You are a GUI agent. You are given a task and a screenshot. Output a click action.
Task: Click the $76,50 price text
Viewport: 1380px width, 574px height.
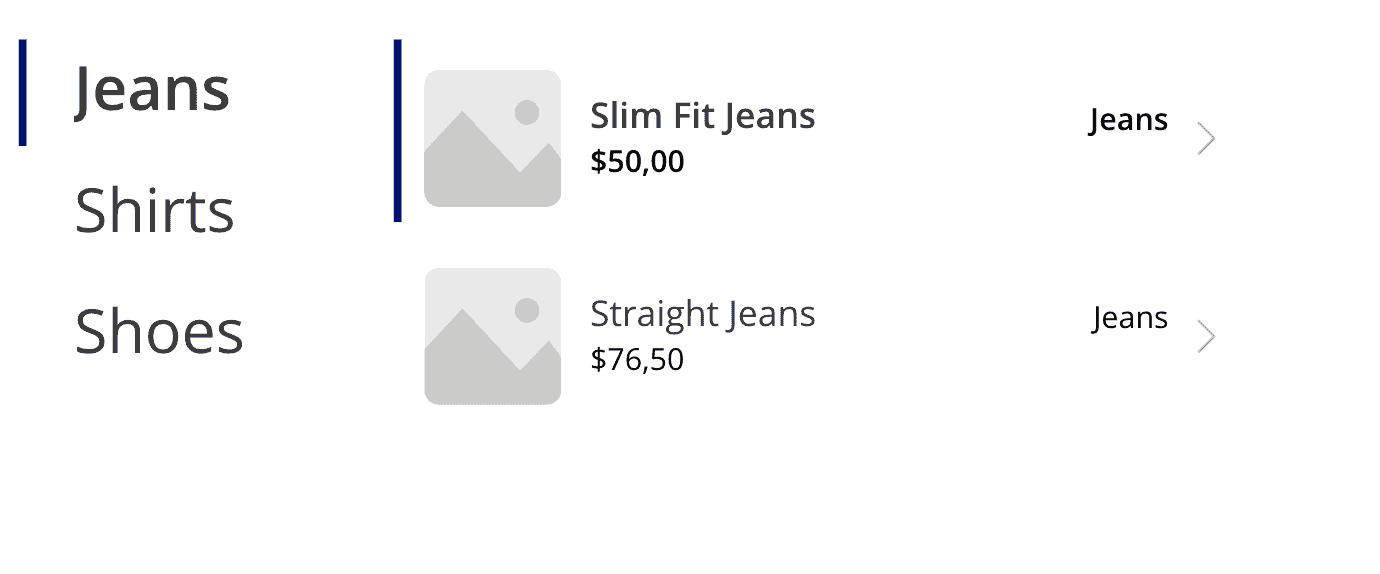point(637,359)
